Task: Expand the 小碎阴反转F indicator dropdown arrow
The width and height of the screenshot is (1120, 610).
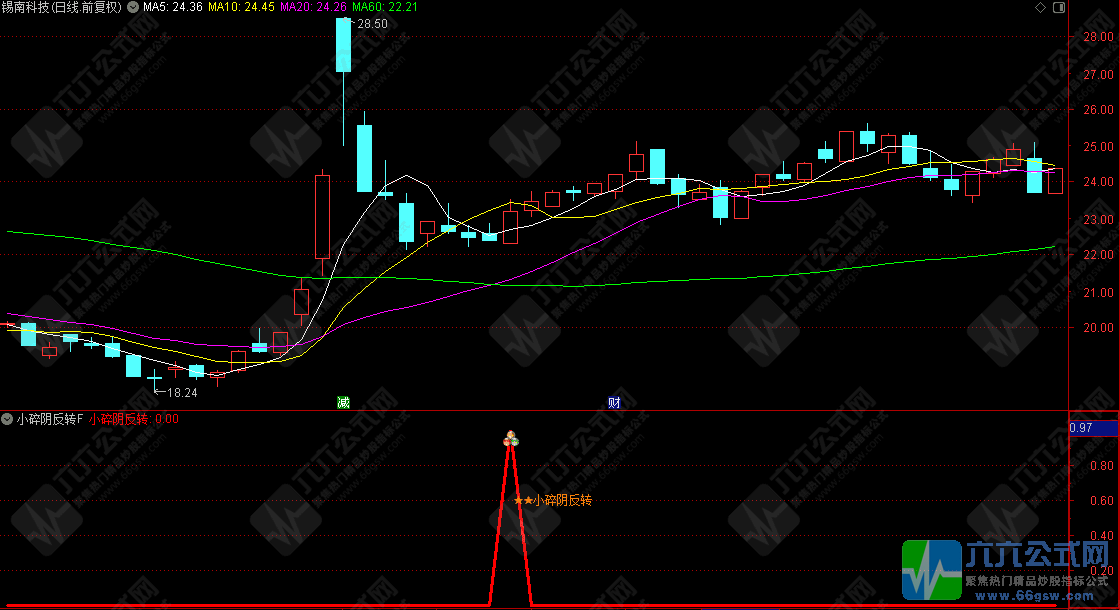Action: 8,420
